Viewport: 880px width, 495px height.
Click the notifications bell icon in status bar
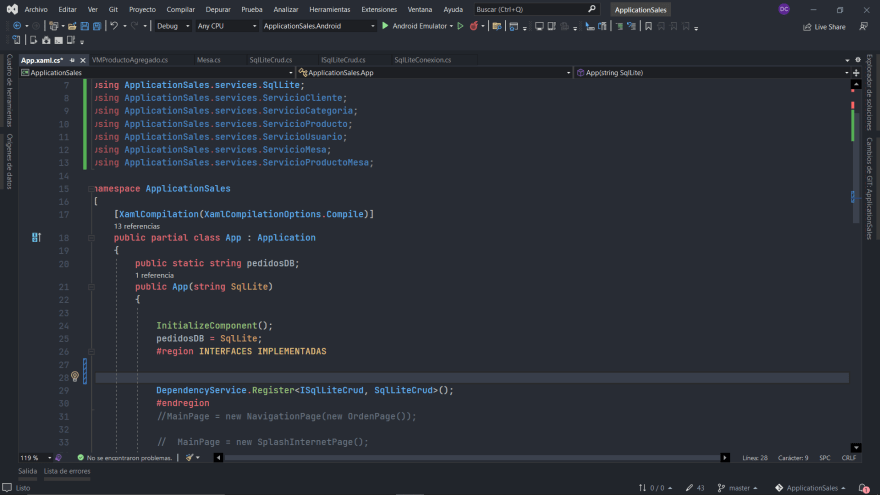pos(864,488)
